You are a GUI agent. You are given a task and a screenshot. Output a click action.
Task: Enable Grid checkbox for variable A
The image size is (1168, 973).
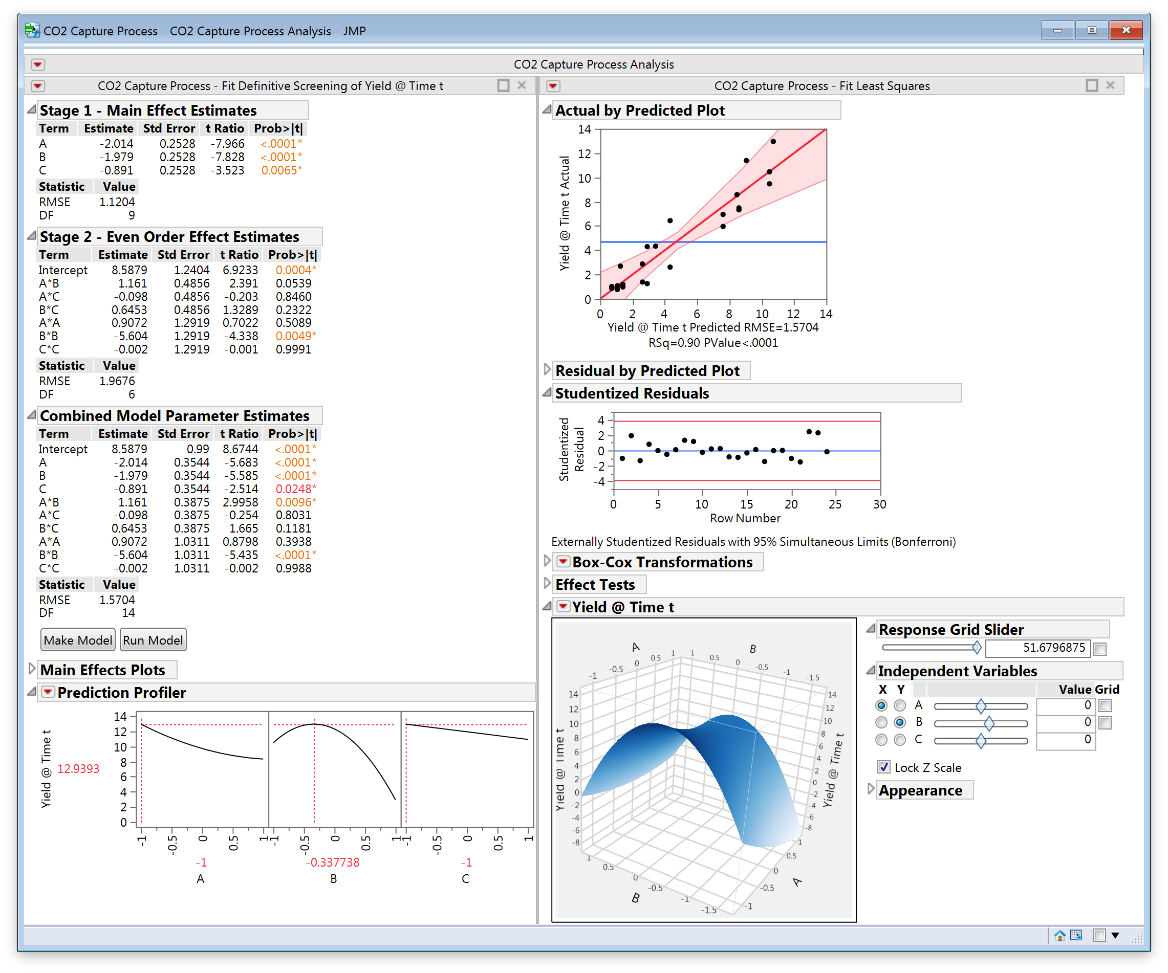pyautogui.click(x=1105, y=706)
